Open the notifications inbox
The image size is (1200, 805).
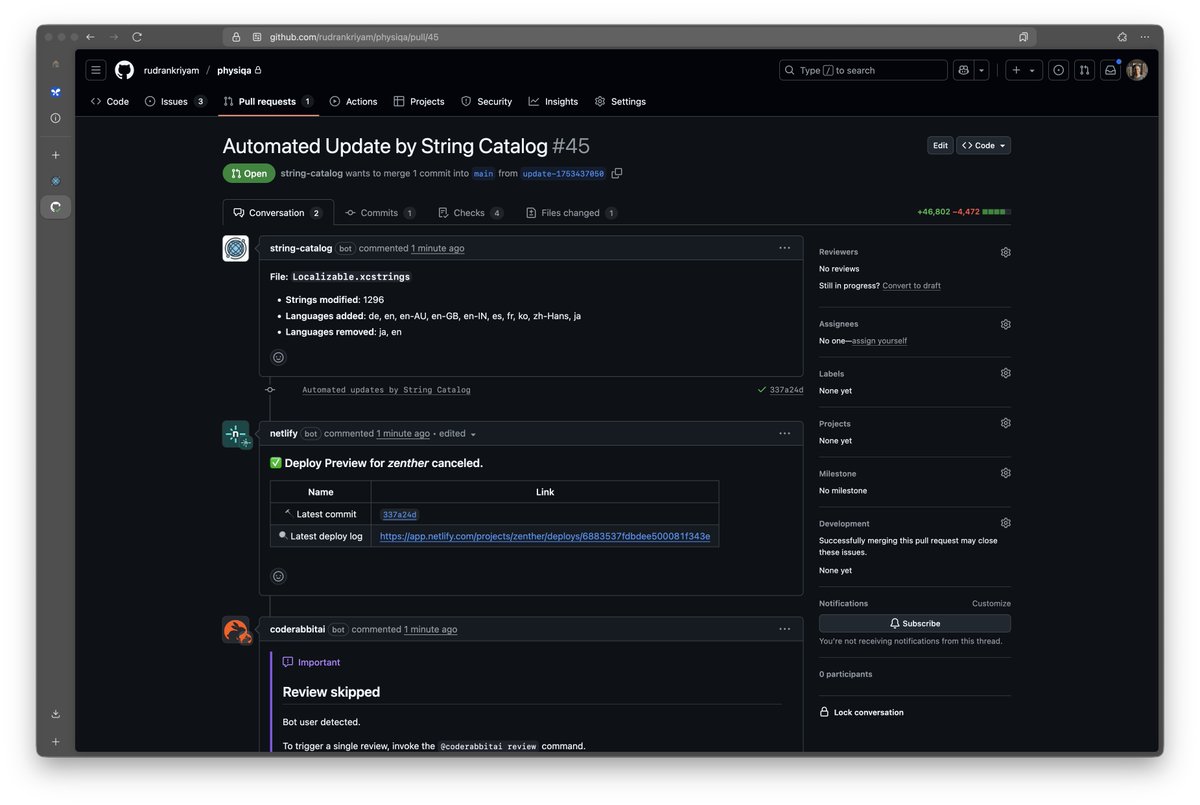[x=1110, y=70]
